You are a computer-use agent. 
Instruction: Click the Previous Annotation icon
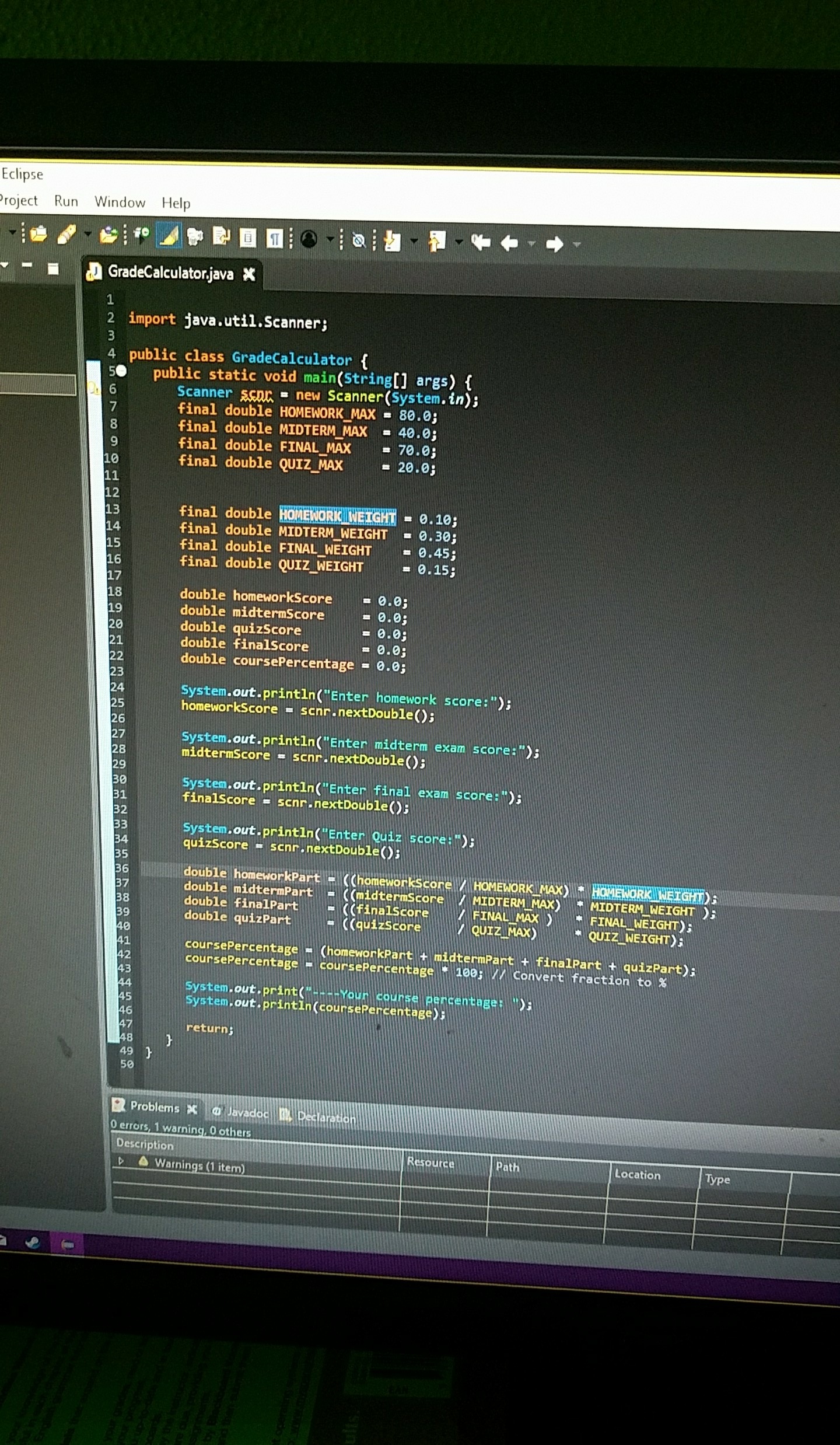coord(437,241)
